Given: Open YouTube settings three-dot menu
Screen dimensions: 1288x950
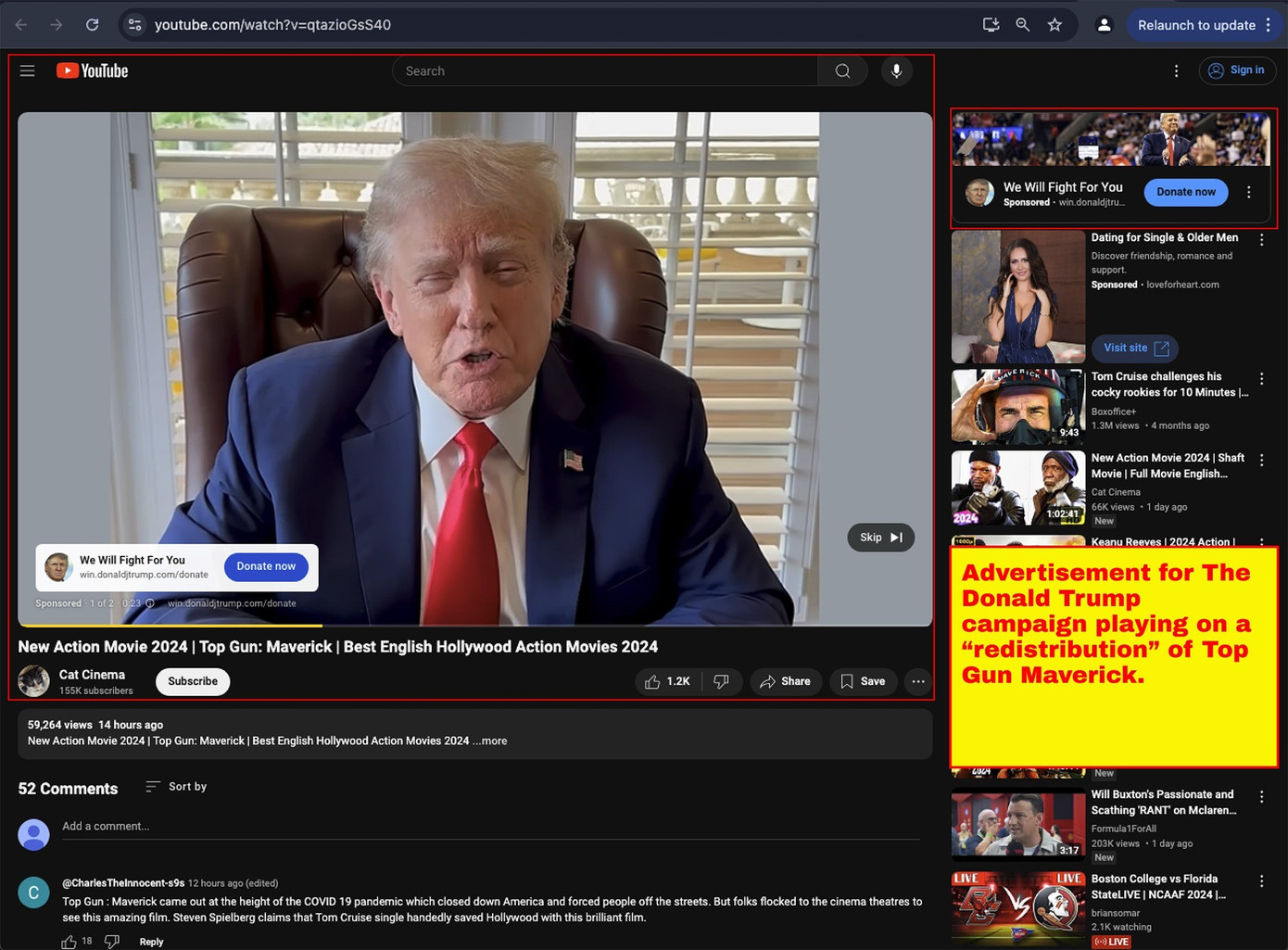Looking at the screenshot, I should coord(1176,71).
